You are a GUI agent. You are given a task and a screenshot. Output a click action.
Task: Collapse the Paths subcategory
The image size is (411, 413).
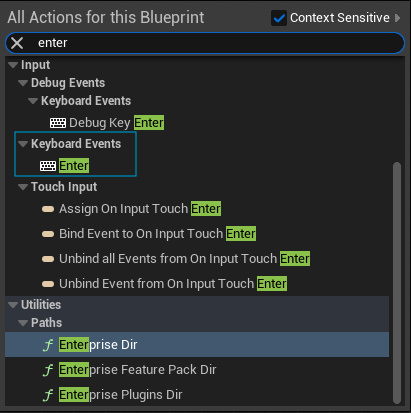pos(23,323)
